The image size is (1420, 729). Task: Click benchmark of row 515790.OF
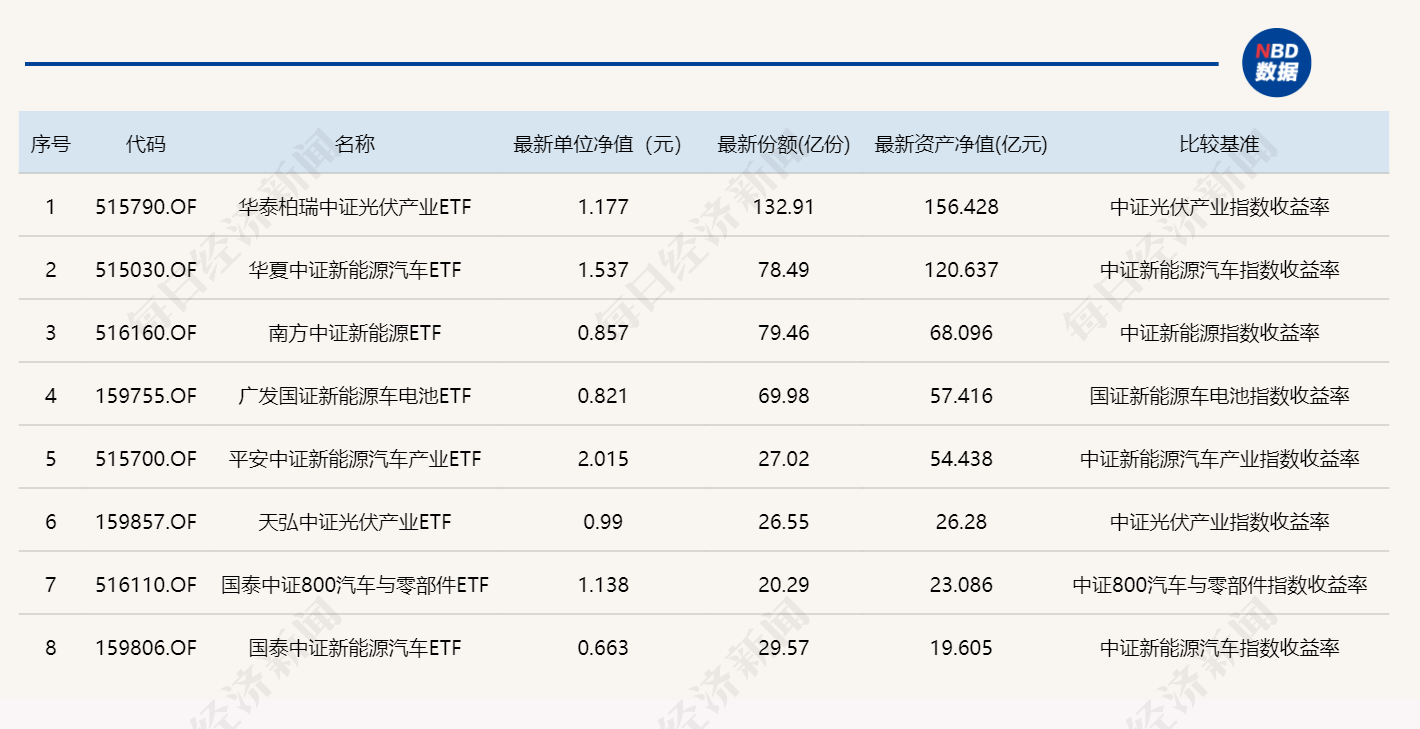1219,207
